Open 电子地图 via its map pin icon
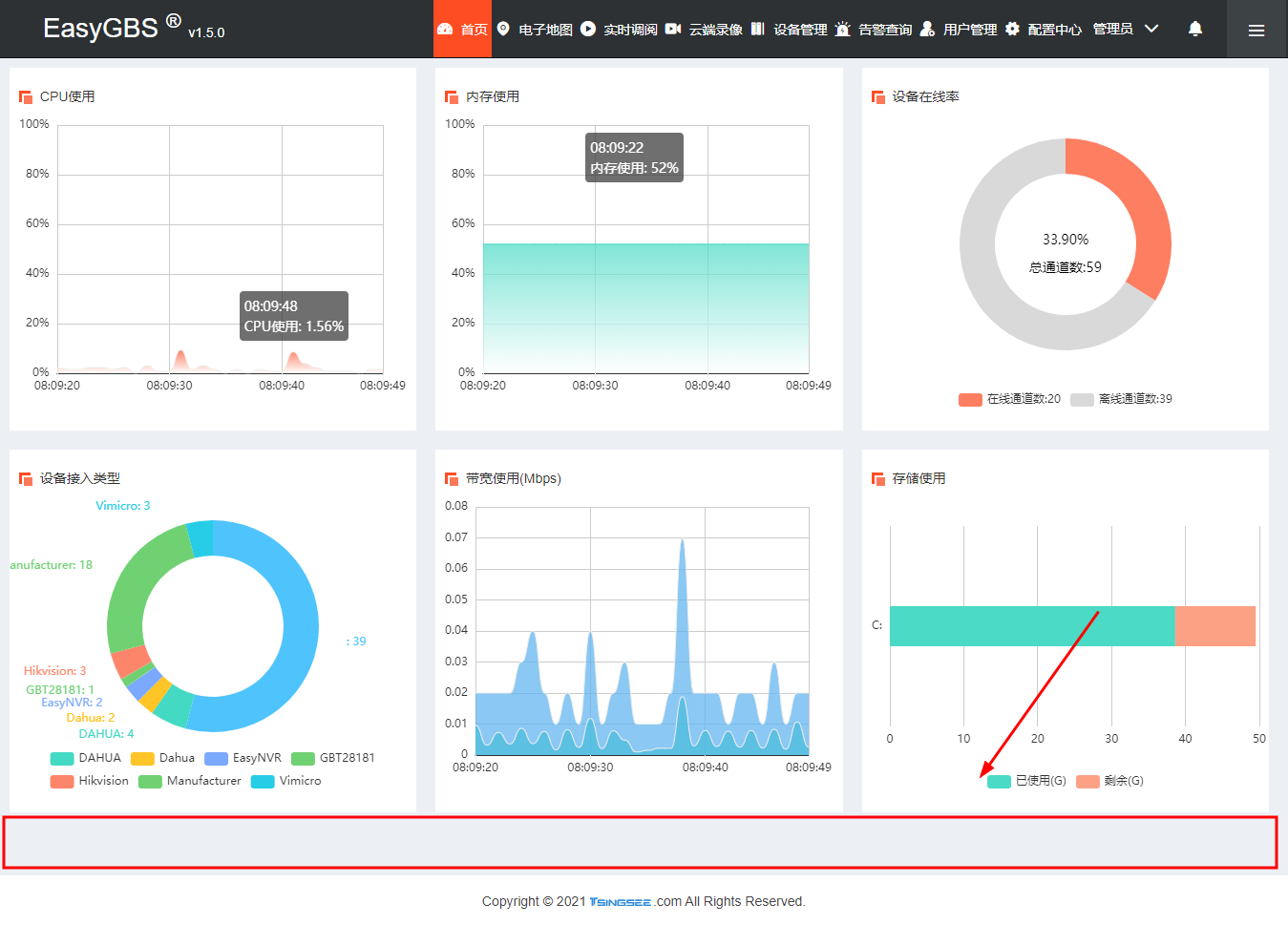1288x925 pixels. 503,29
